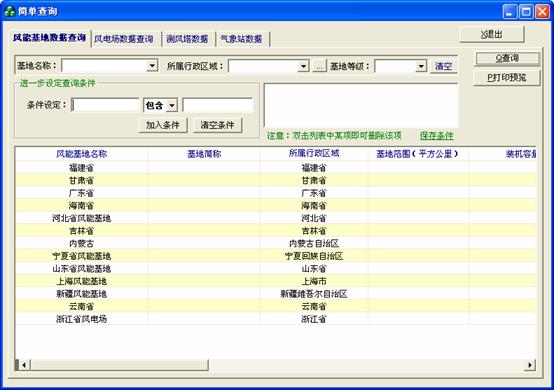Run the Q查询 search button

507,58
